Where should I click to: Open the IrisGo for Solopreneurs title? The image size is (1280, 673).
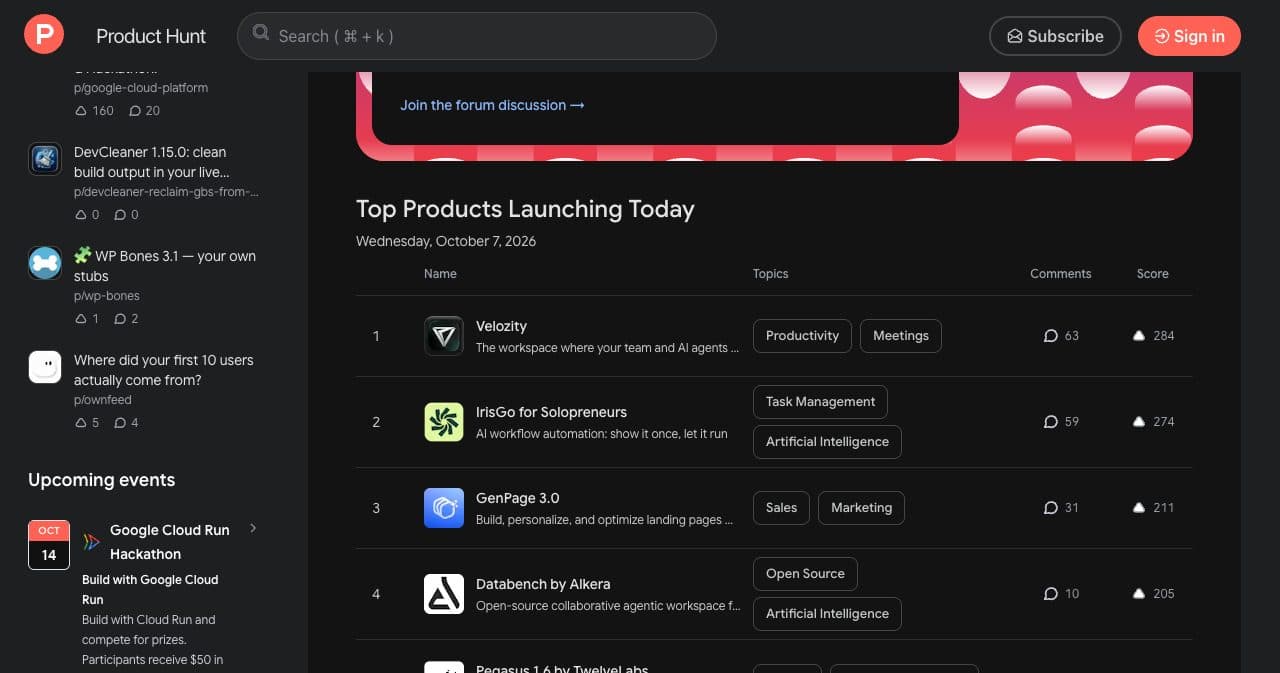coord(551,412)
